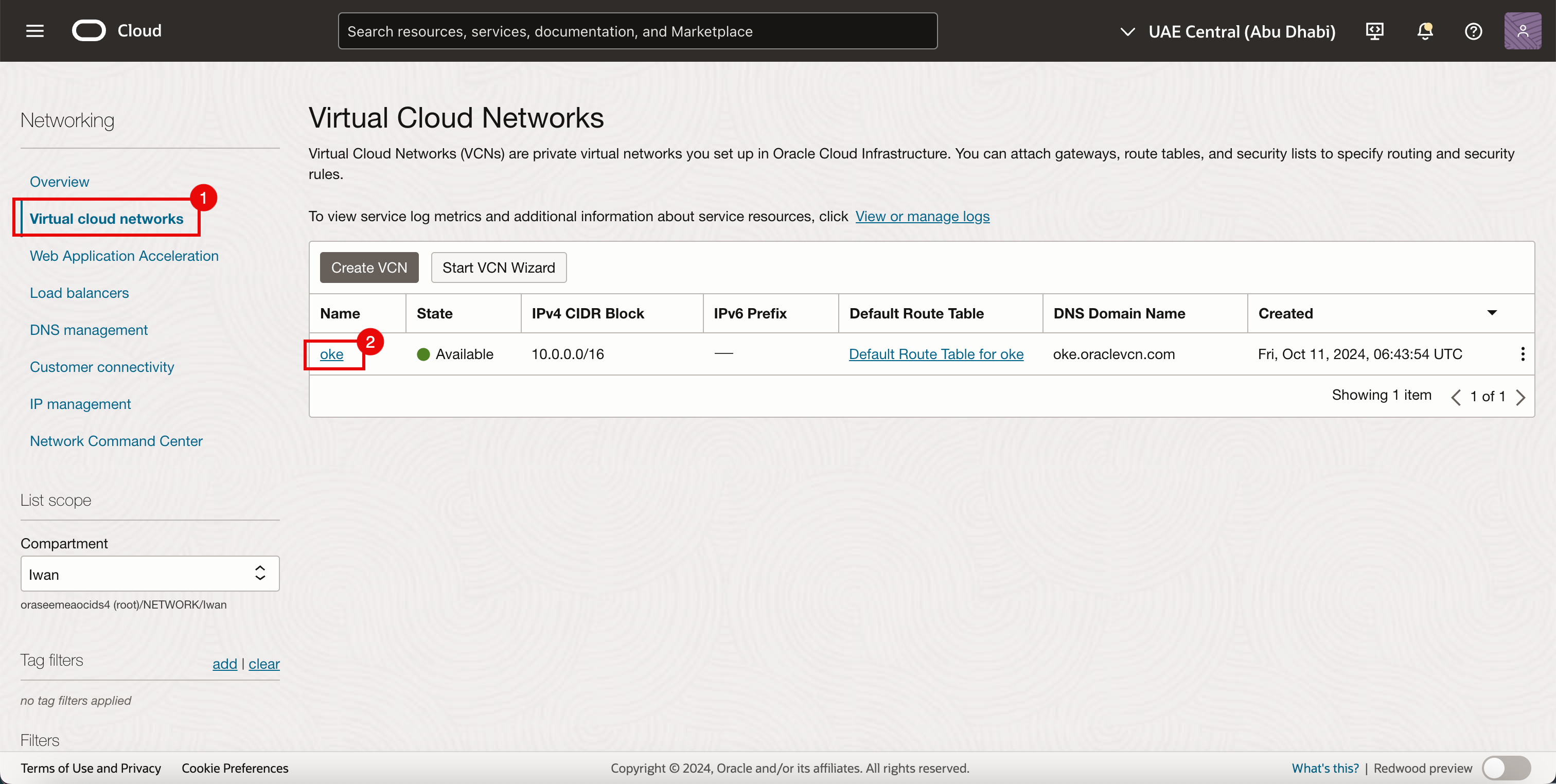1556x784 pixels.
Task: Open the three-dot actions menu for oke
Action: [x=1522, y=354]
